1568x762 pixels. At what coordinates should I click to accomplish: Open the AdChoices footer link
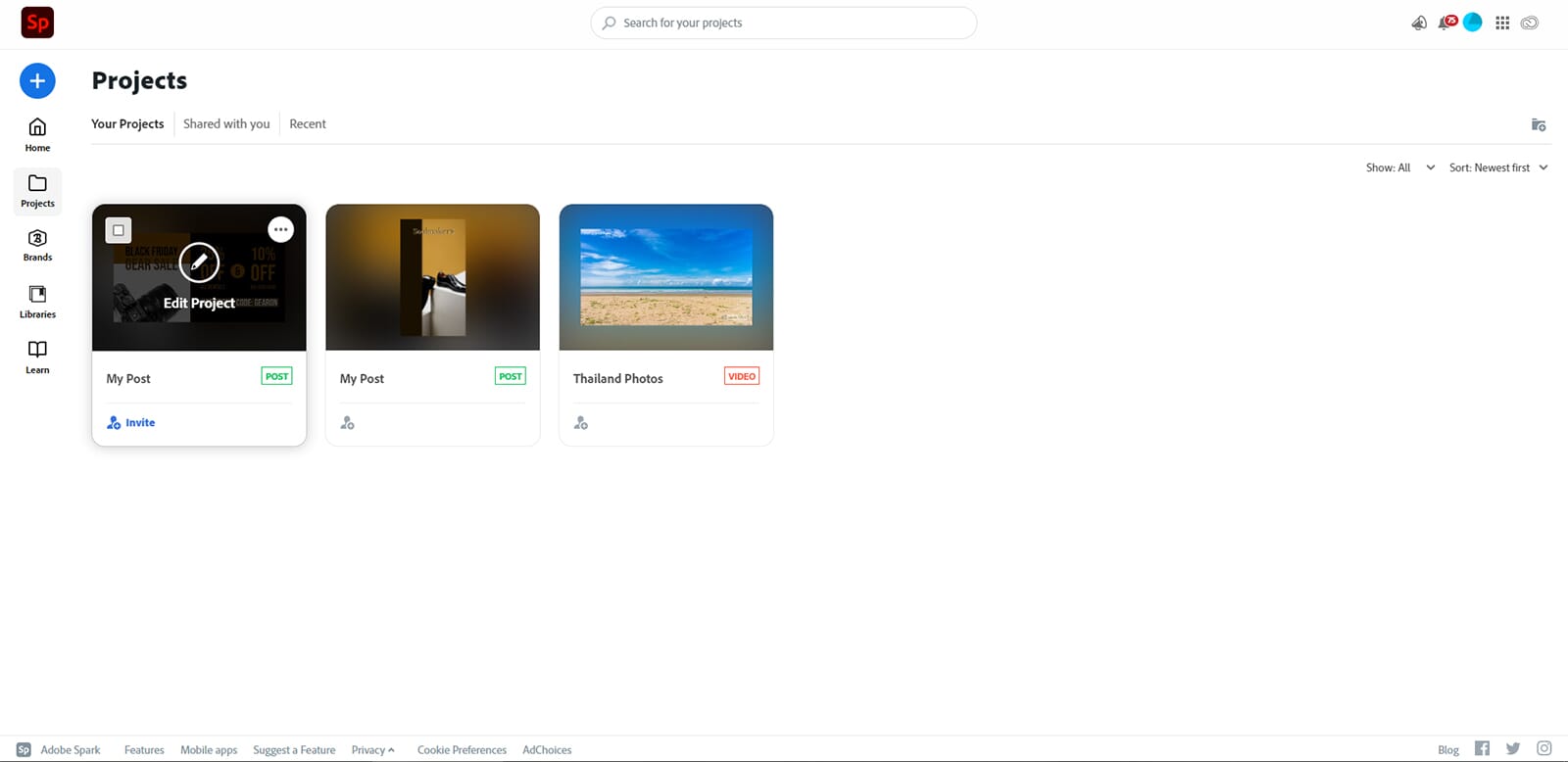[x=547, y=750]
